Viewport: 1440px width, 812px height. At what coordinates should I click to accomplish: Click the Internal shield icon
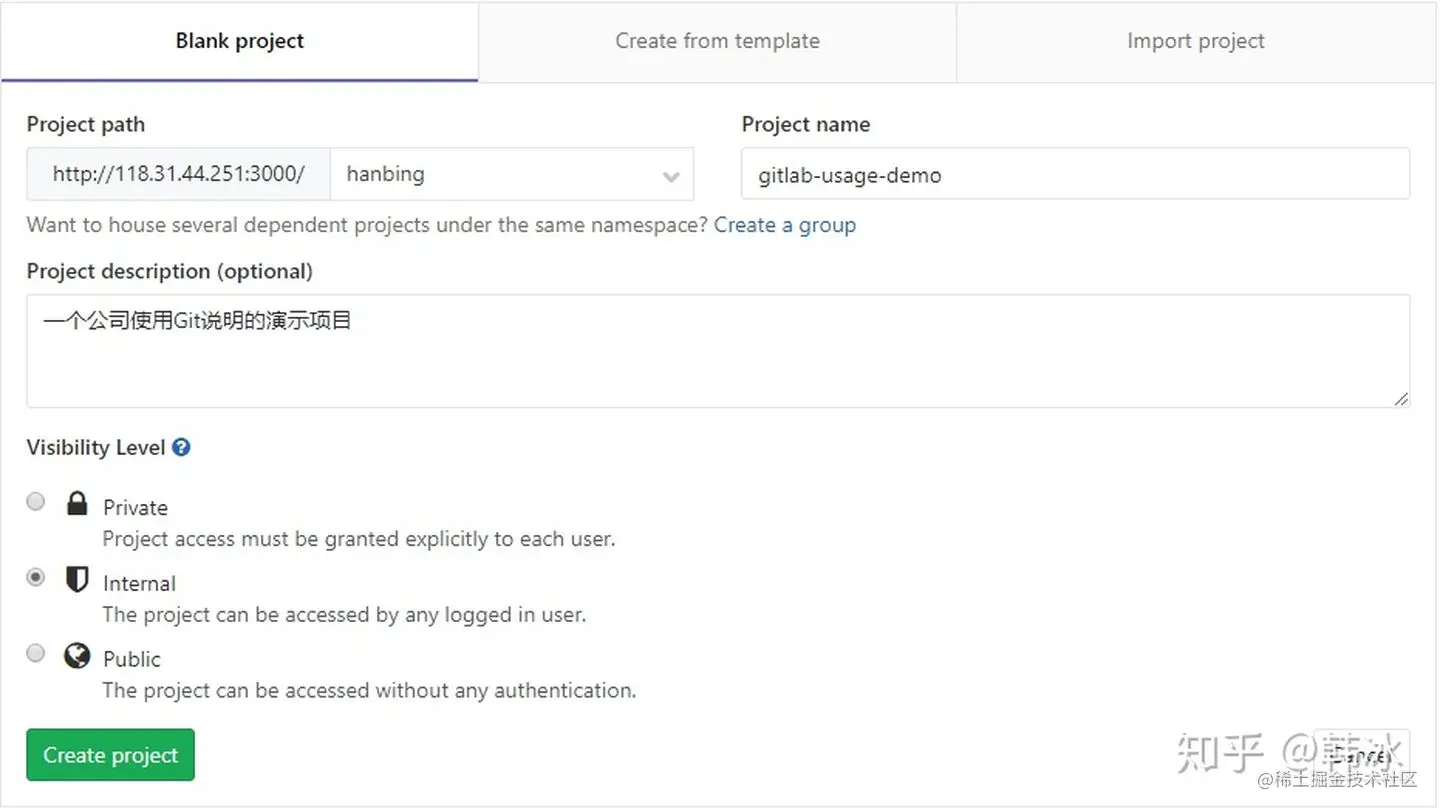tap(77, 579)
